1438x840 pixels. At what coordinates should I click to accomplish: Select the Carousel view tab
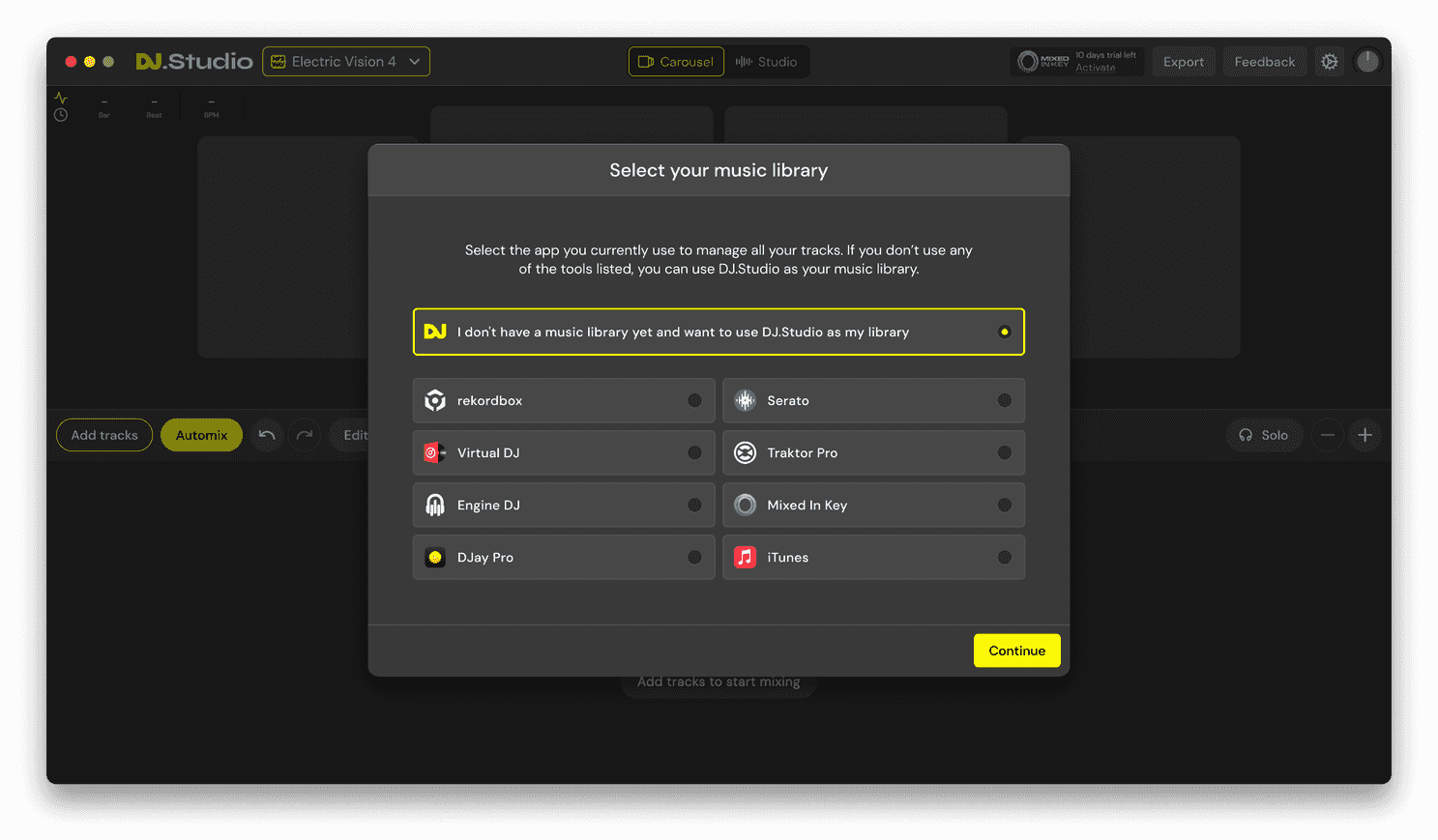676,61
